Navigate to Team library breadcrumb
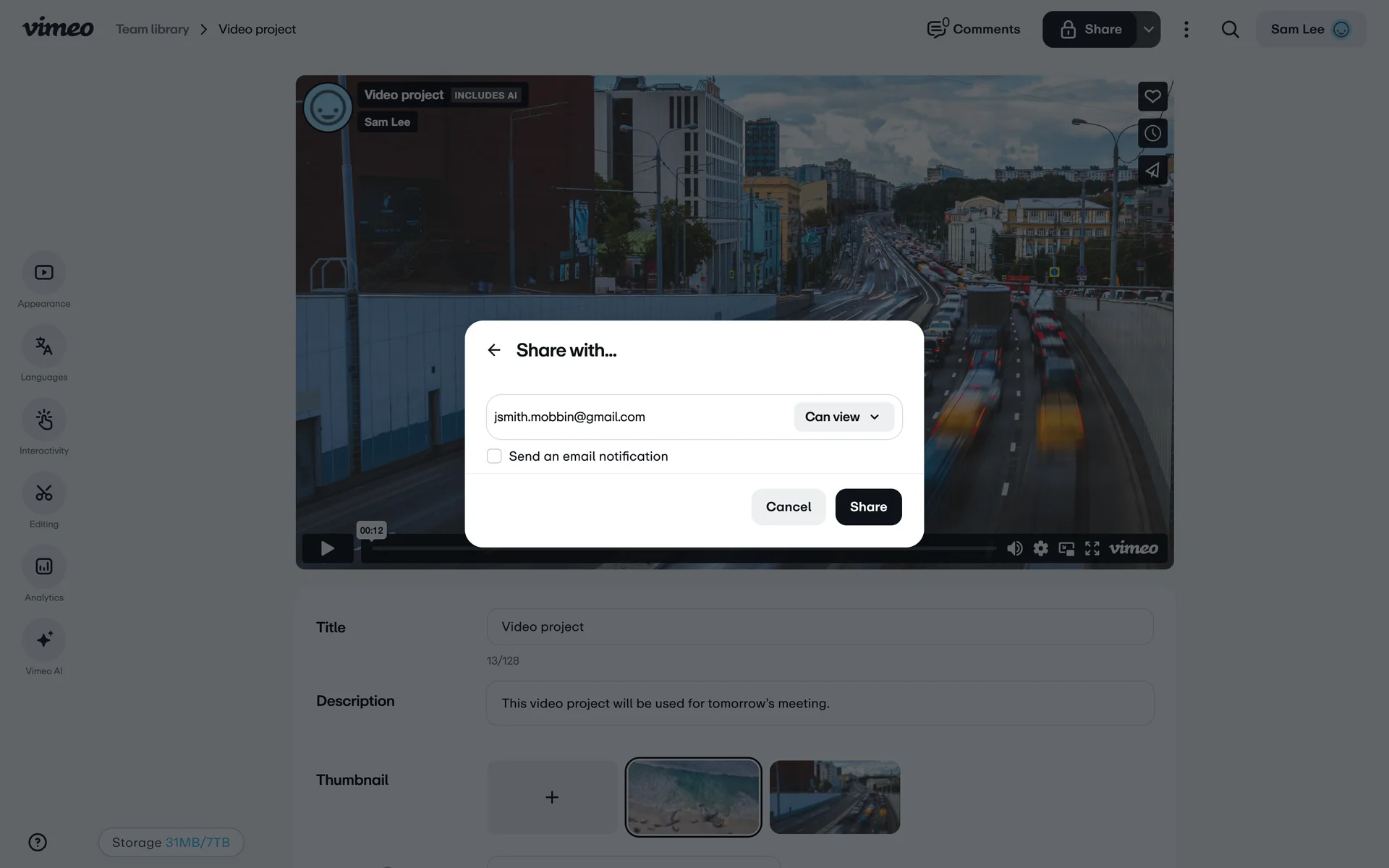 pos(153,30)
